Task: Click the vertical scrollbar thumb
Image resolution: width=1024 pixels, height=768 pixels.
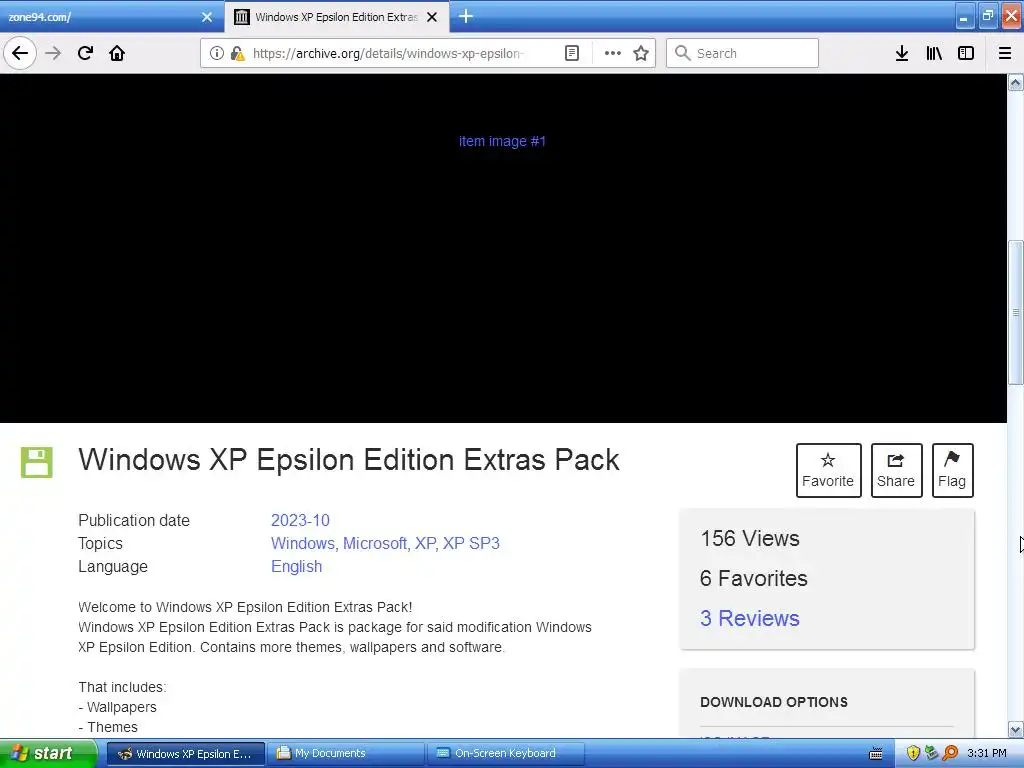Action: tap(1016, 313)
